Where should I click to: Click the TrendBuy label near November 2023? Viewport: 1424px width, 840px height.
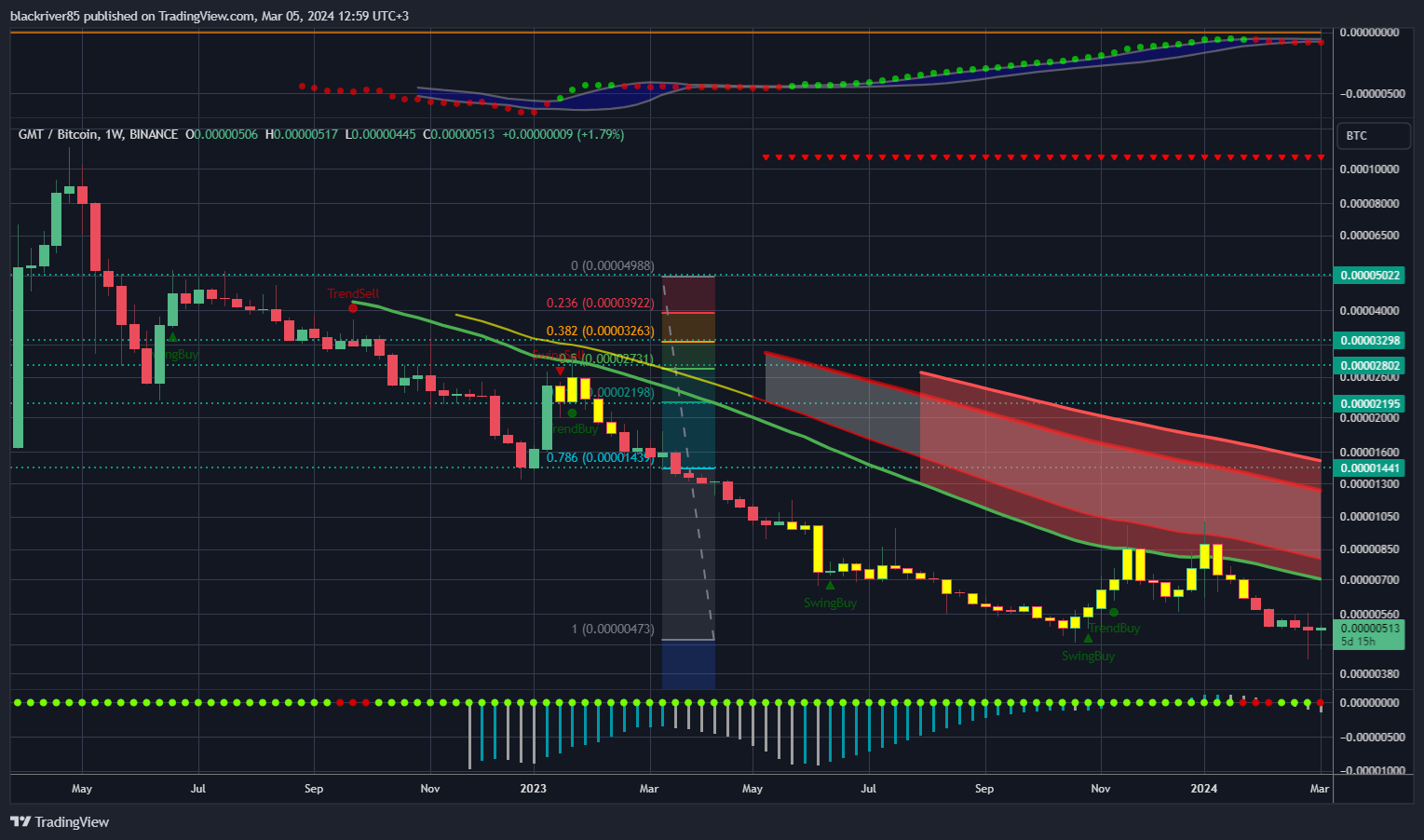click(x=1115, y=629)
